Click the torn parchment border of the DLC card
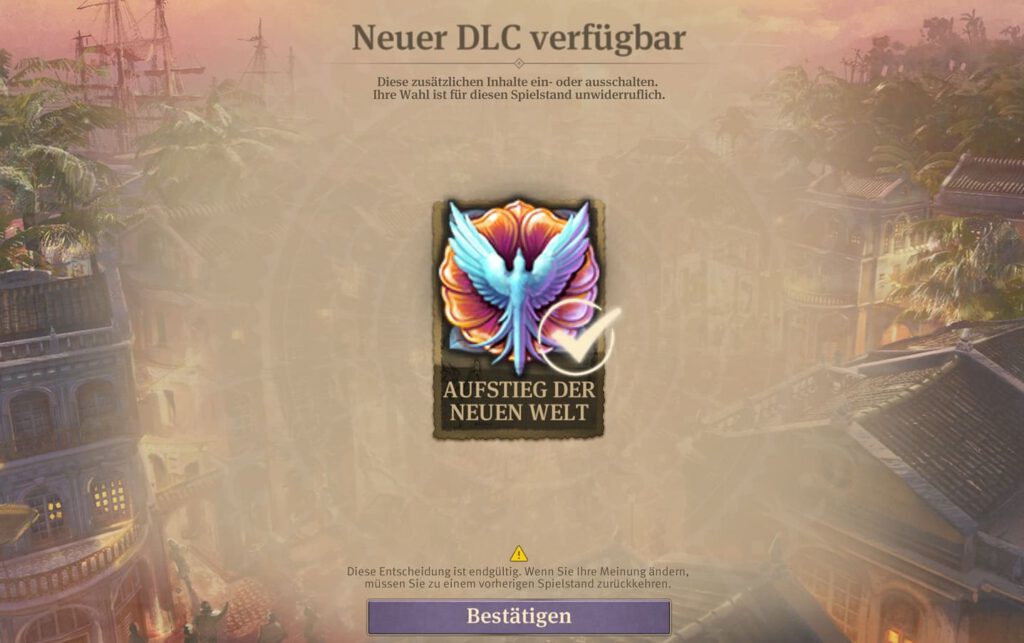 (434, 319)
